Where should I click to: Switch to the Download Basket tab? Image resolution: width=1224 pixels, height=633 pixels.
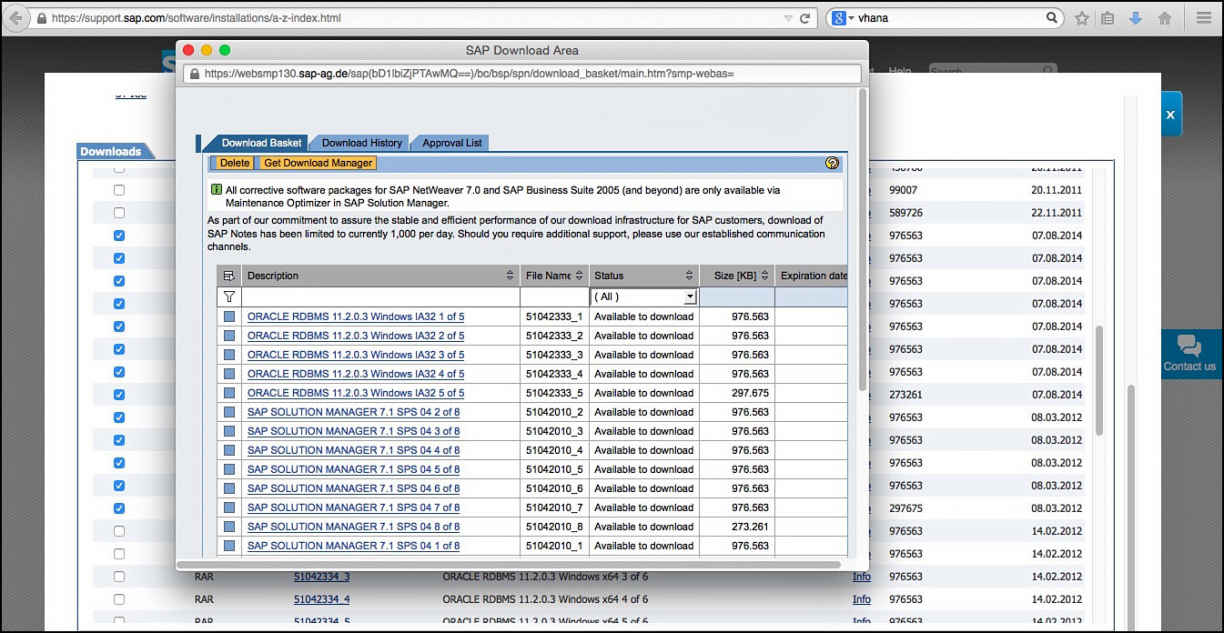261,143
